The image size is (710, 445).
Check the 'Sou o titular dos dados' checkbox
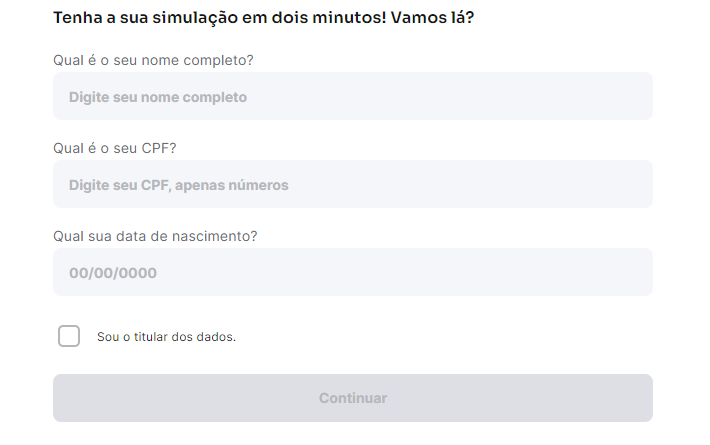pyautogui.click(x=69, y=336)
